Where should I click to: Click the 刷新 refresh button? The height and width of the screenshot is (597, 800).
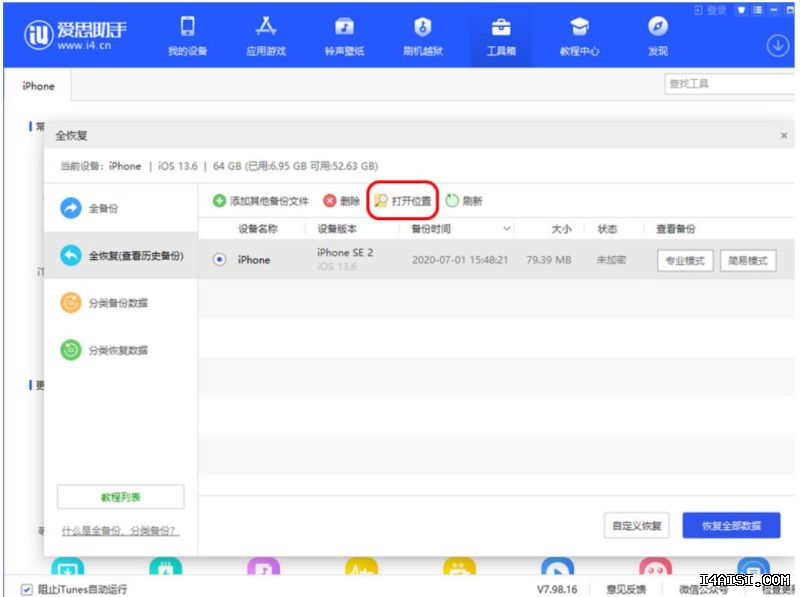pyautogui.click(x=464, y=201)
